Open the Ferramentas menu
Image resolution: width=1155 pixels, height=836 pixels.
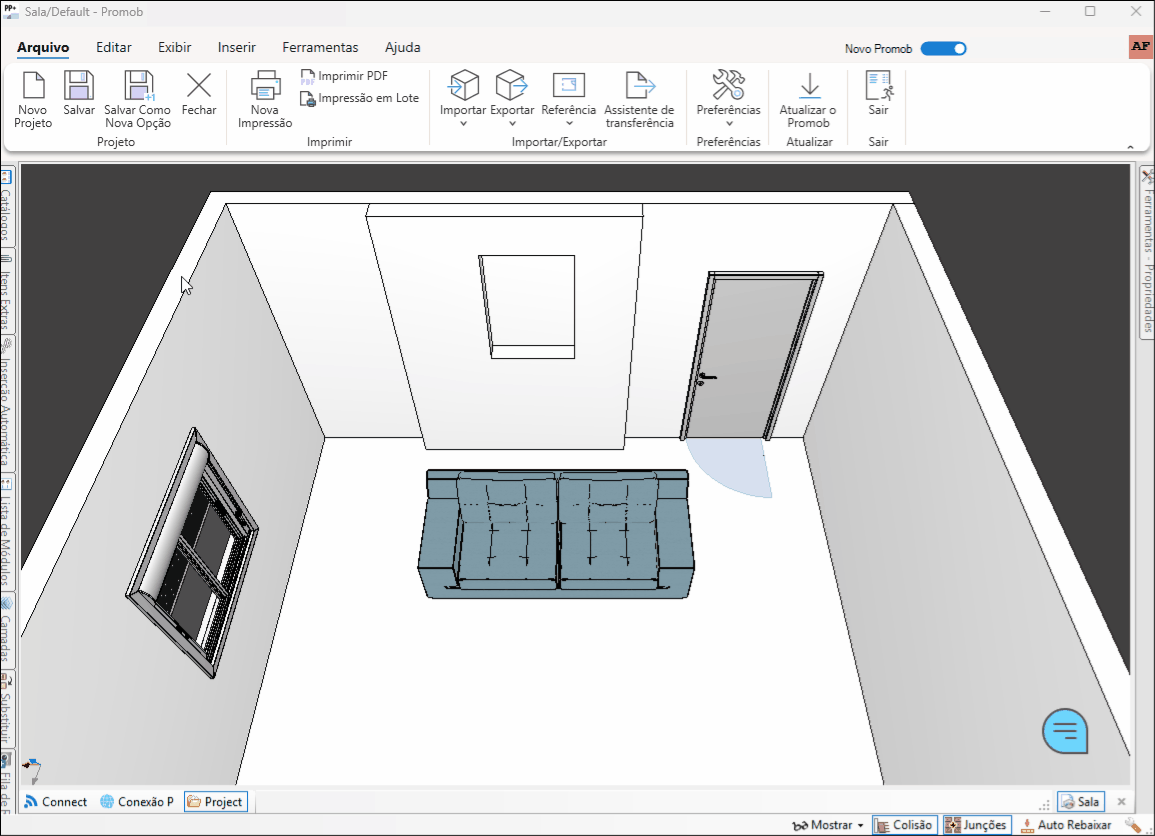pos(320,47)
